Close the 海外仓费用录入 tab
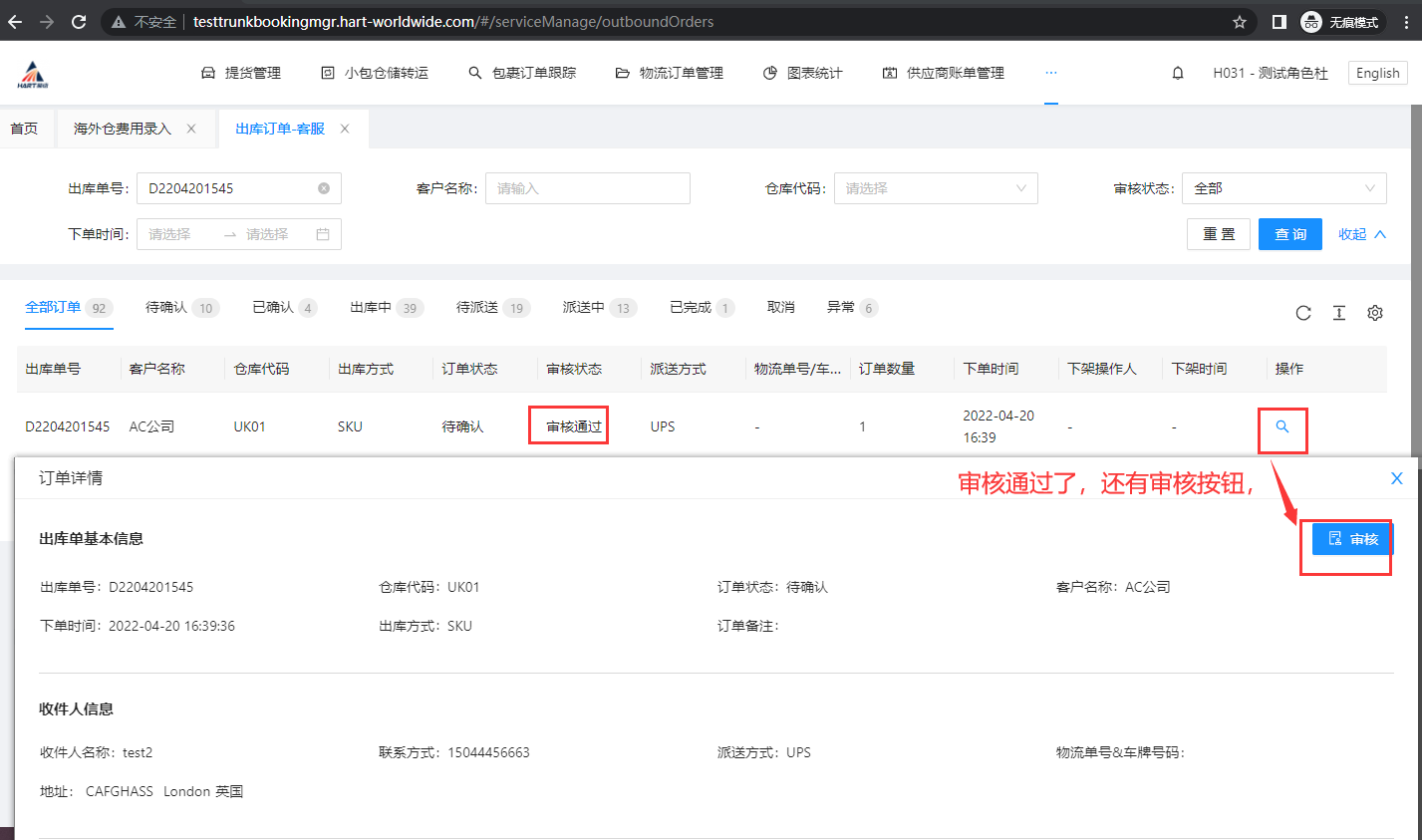 coord(191,129)
